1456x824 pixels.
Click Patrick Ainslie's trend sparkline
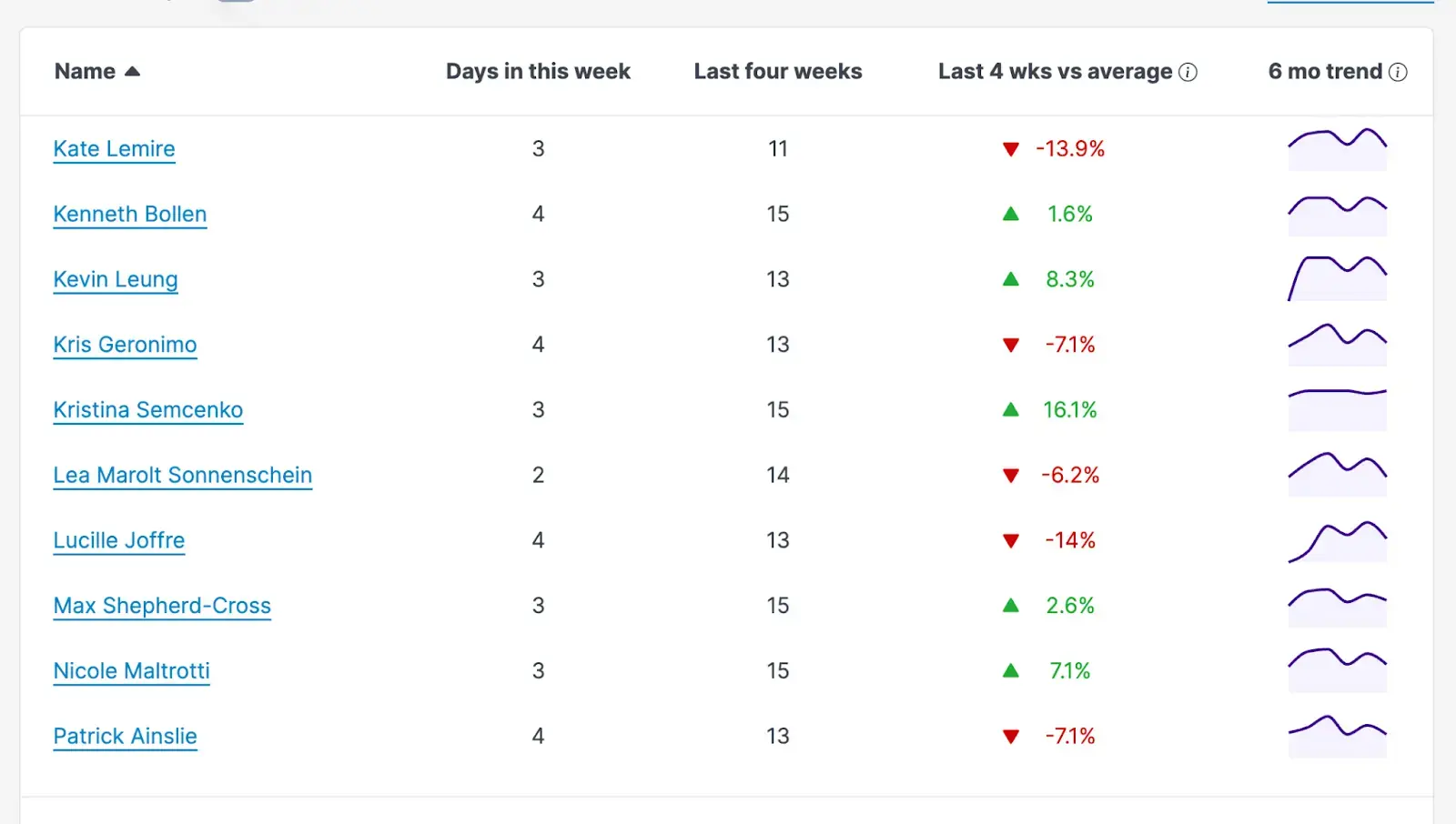(1338, 736)
